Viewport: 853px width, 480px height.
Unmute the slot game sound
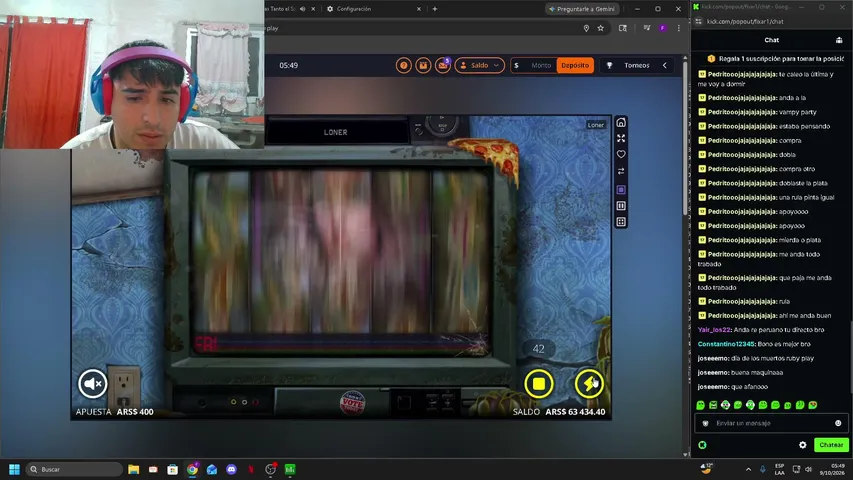pos(92,384)
